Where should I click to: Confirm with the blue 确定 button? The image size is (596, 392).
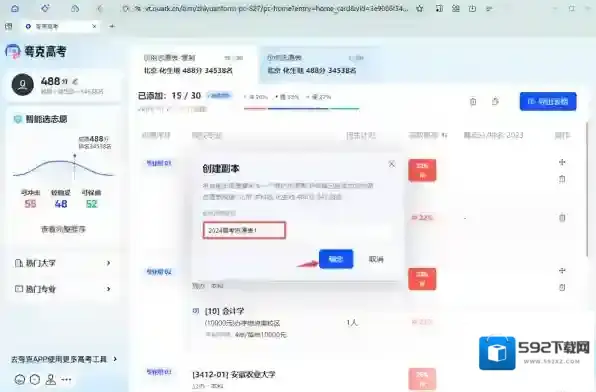[x=336, y=259]
